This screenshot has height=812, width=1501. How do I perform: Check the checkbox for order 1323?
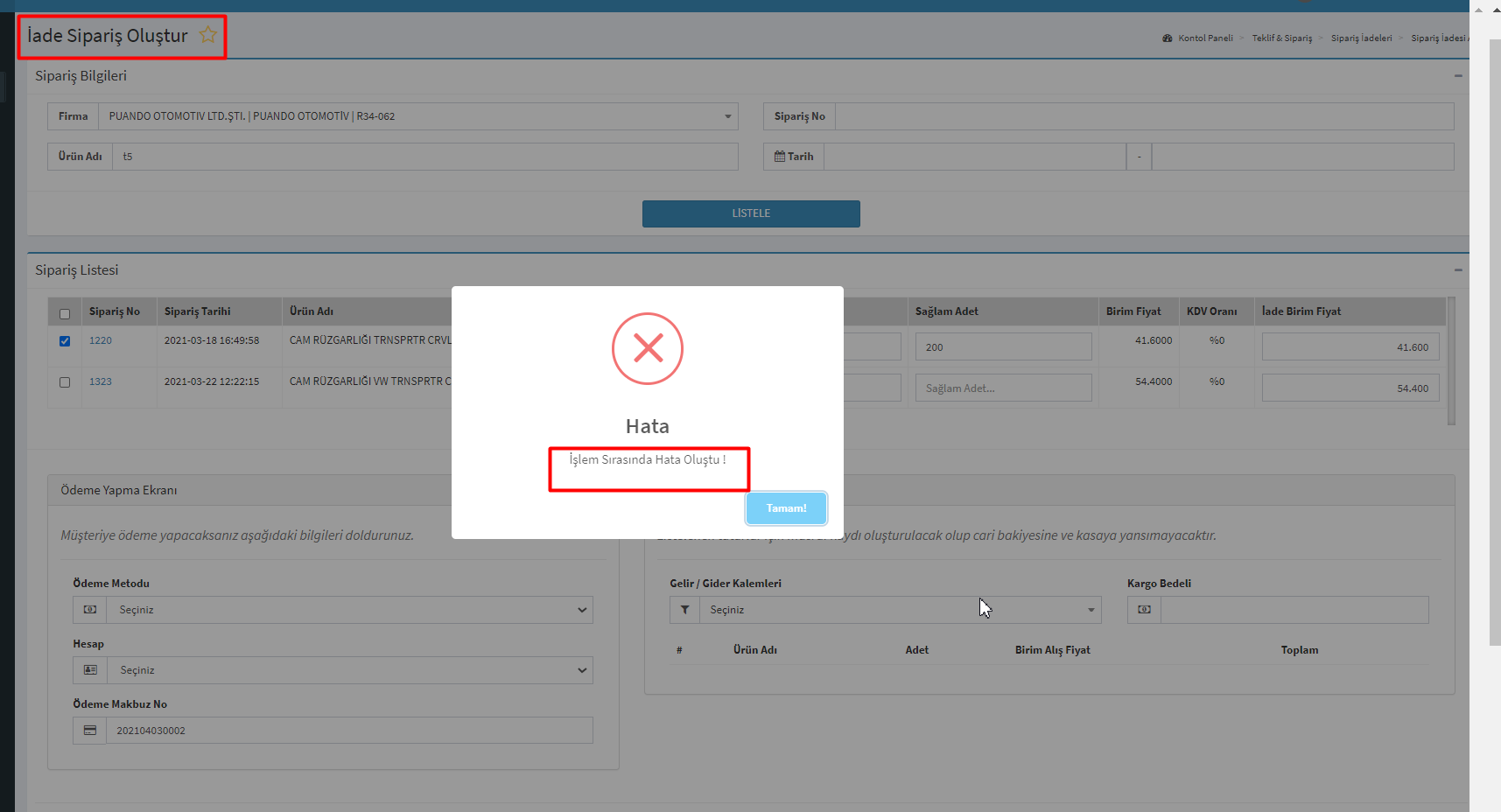click(65, 382)
